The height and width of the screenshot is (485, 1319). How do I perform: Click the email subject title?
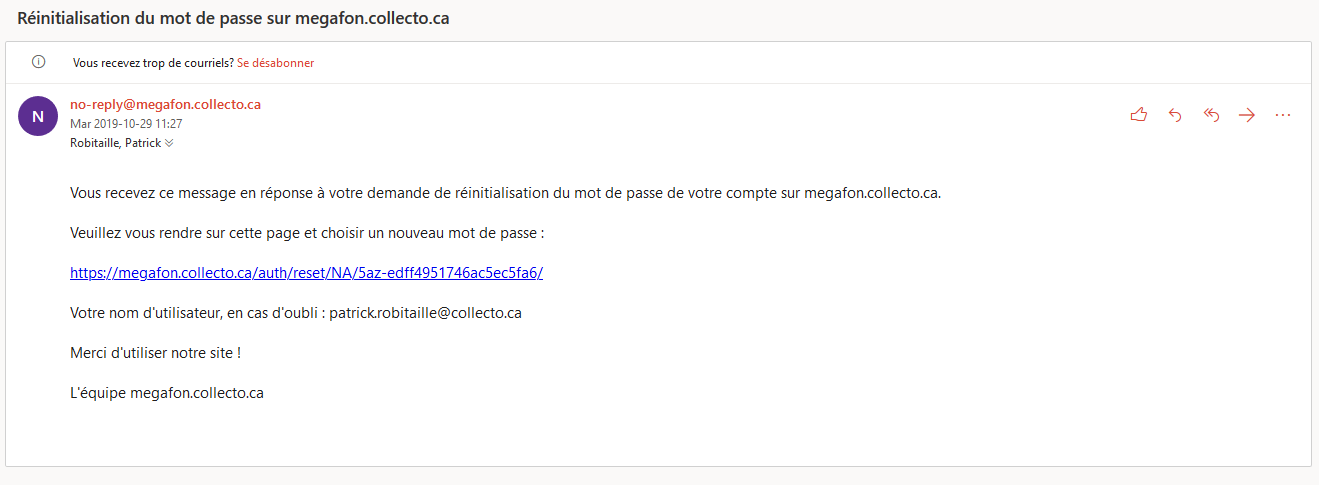pos(233,19)
